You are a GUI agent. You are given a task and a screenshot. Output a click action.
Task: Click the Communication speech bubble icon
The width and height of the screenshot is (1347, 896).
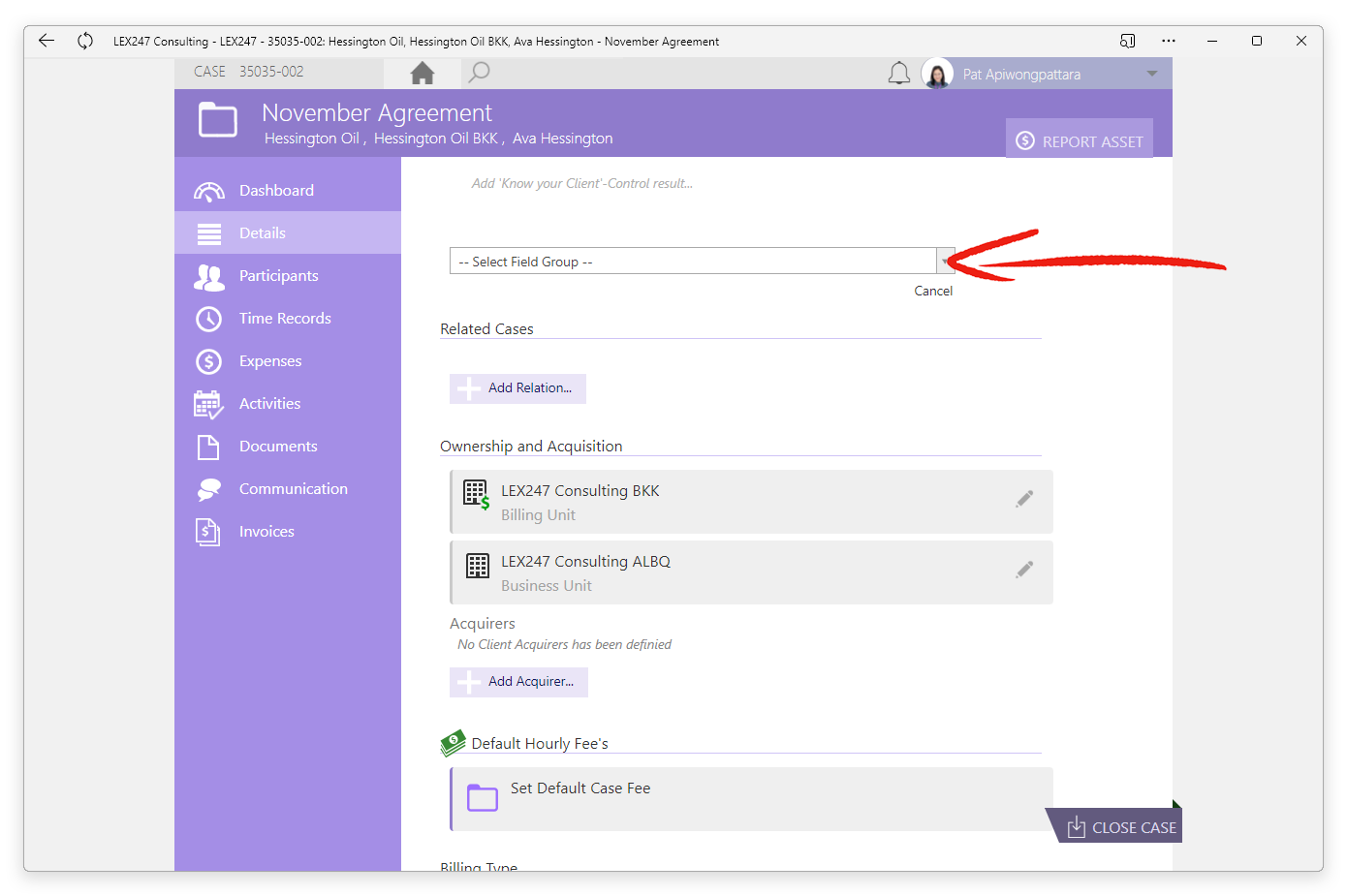click(x=208, y=490)
